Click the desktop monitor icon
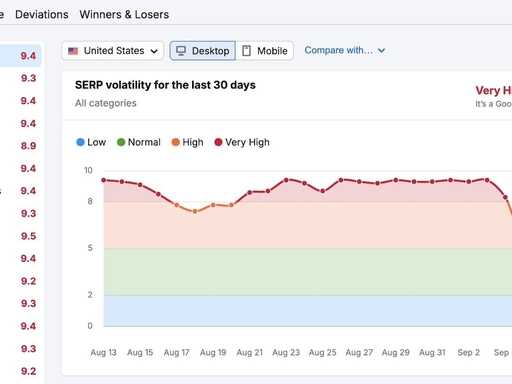The width and height of the screenshot is (512, 384). point(181,51)
